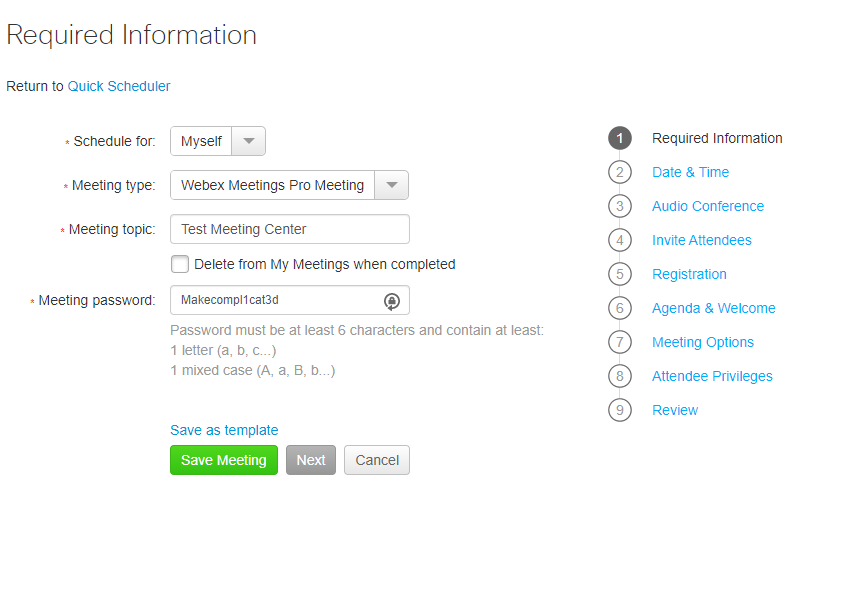Select step 2 circle icon
This screenshot has width=856, height=599.
(x=620, y=172)
